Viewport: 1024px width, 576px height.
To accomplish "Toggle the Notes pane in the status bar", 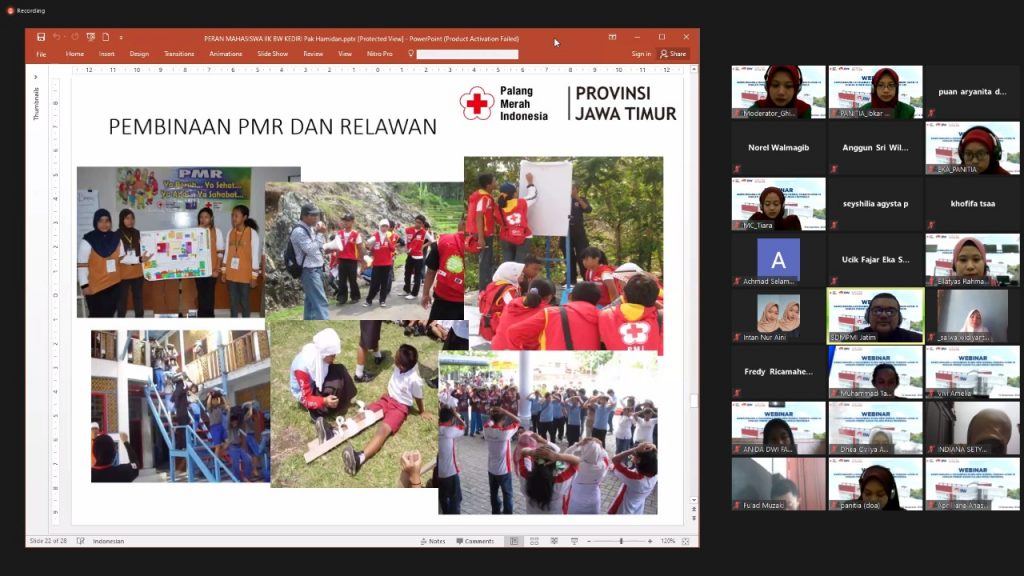I will [x=432, y=541].
